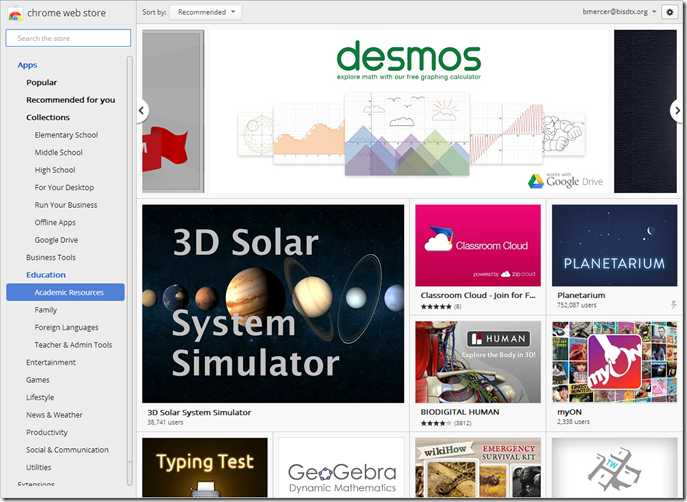
Task: Select For Your Desktop collection
Action: click(64, 187)
